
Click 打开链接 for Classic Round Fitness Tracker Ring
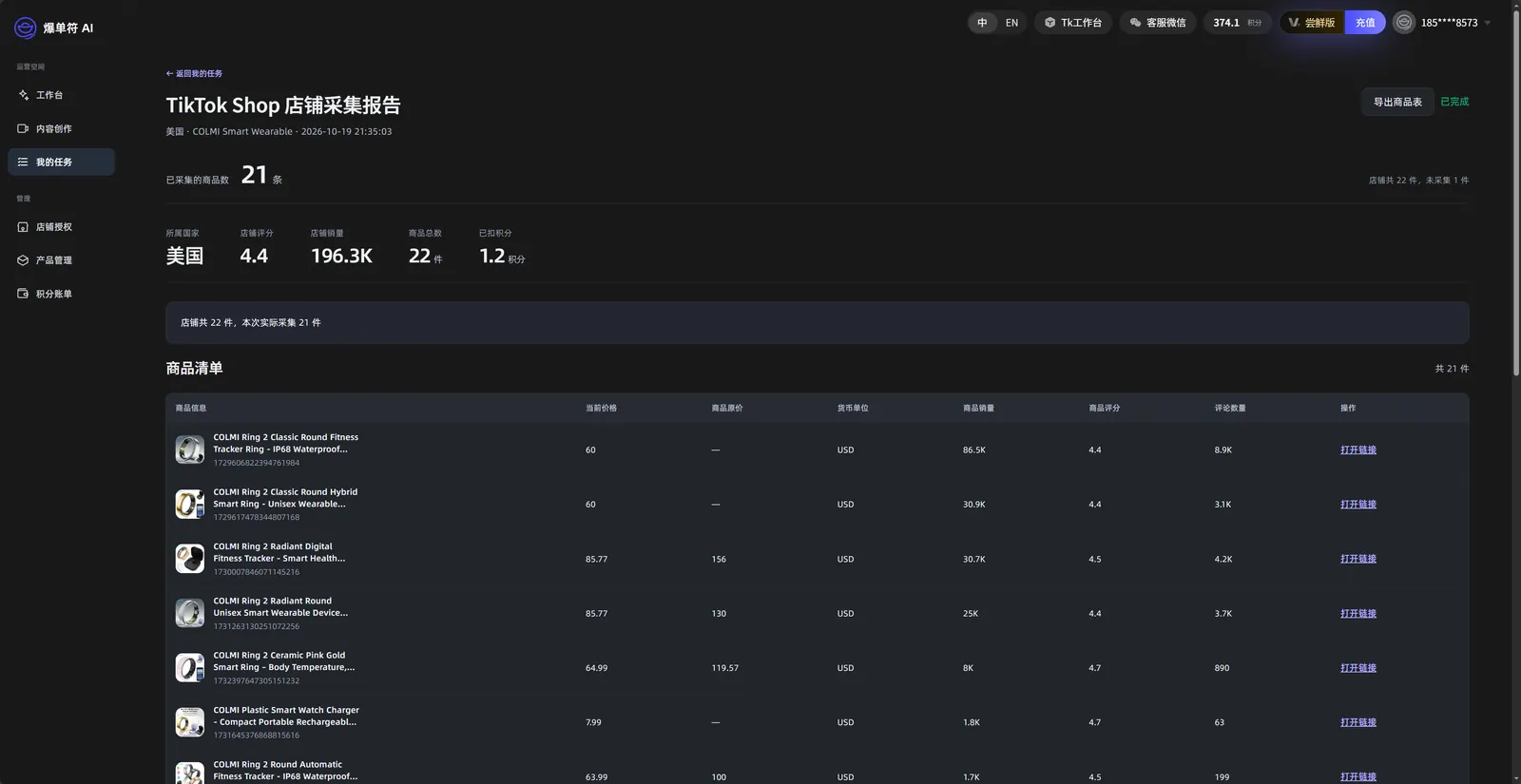[x=1358, y=450]
